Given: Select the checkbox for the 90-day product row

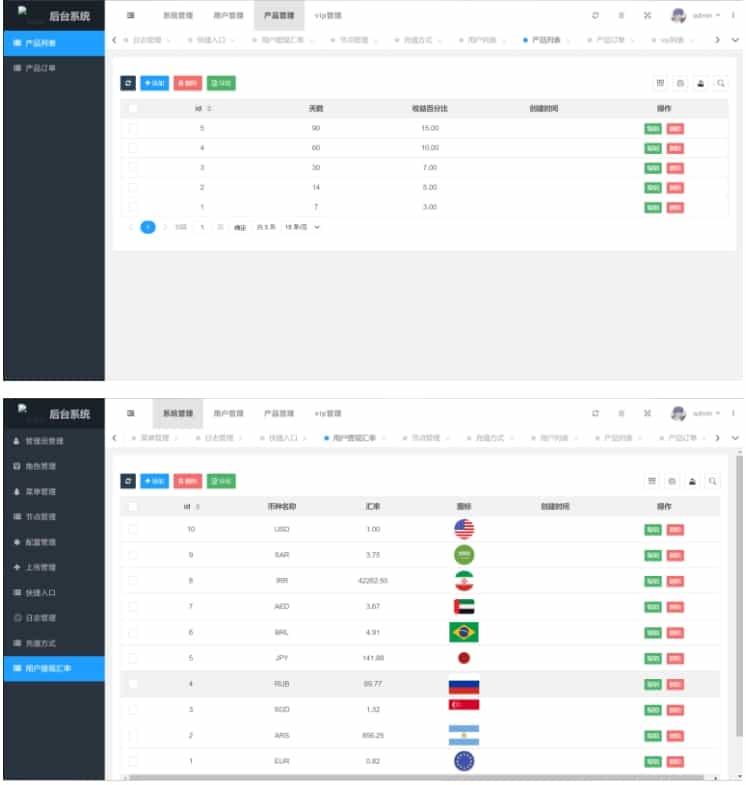Looking at the screenshot, I should point(132,129).
